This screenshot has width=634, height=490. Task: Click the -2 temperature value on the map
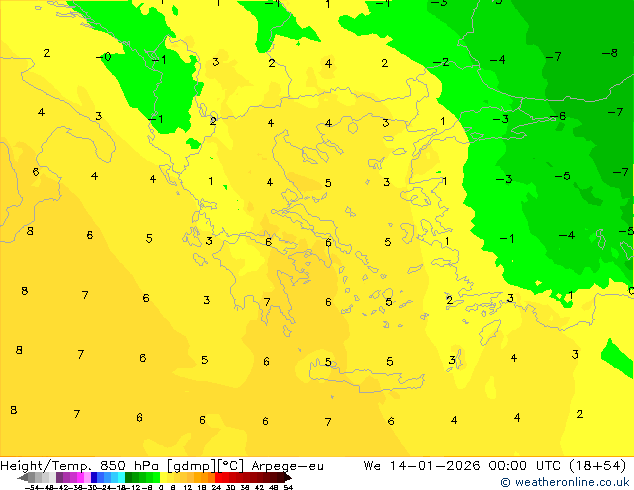(441, 62)
